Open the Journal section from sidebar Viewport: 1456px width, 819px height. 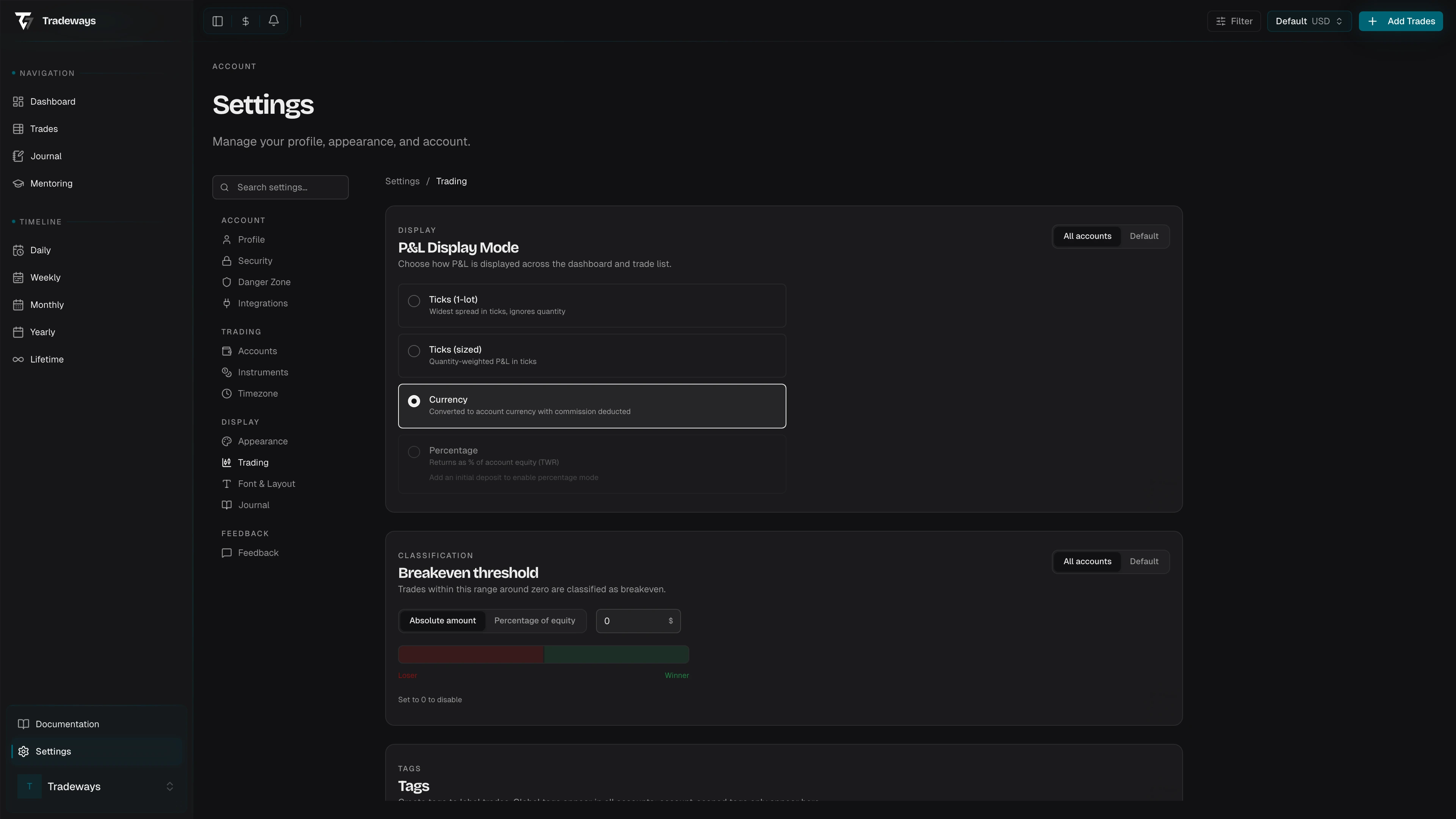(x=45, y=156)
